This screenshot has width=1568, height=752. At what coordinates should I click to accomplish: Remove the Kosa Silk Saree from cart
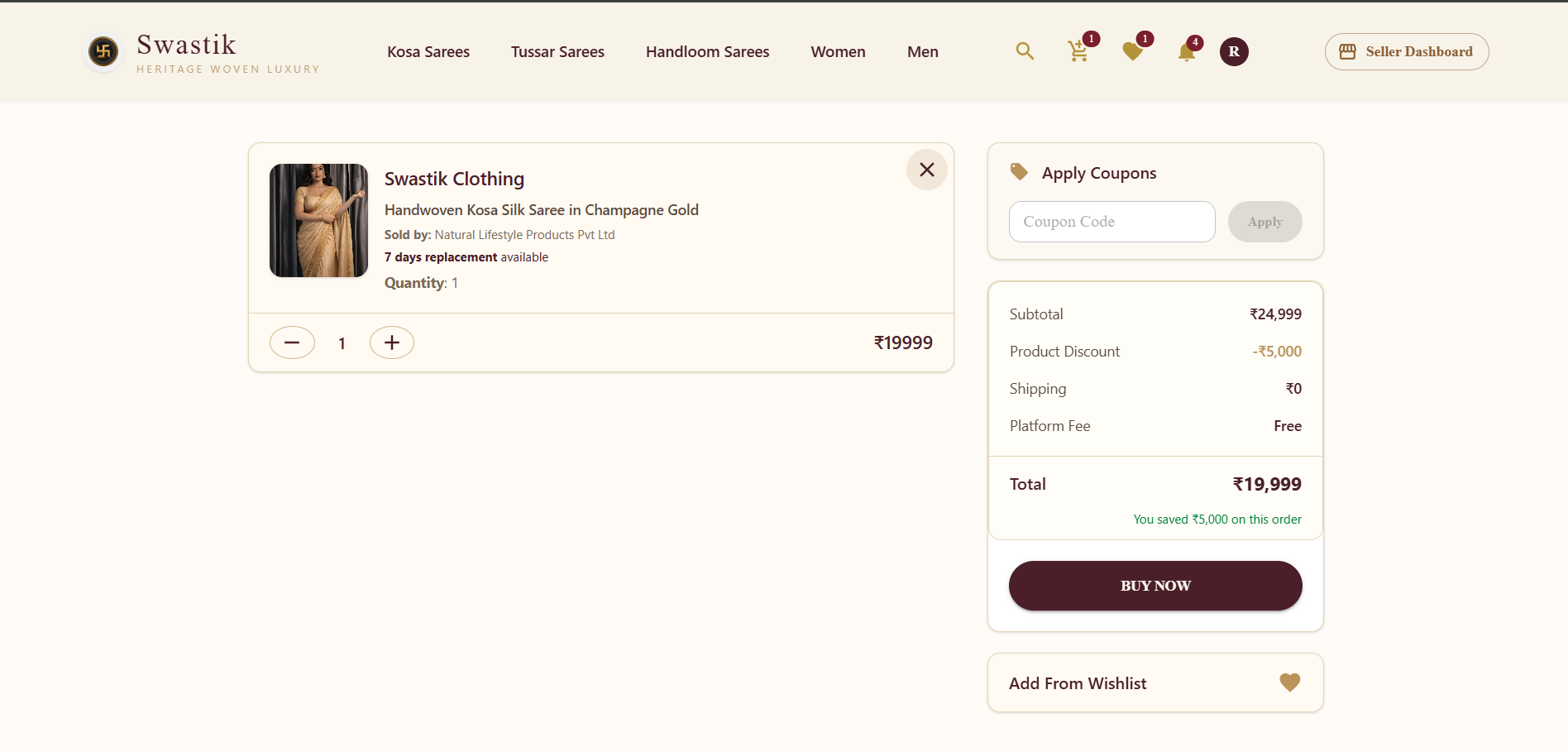(x=926, y=170)
